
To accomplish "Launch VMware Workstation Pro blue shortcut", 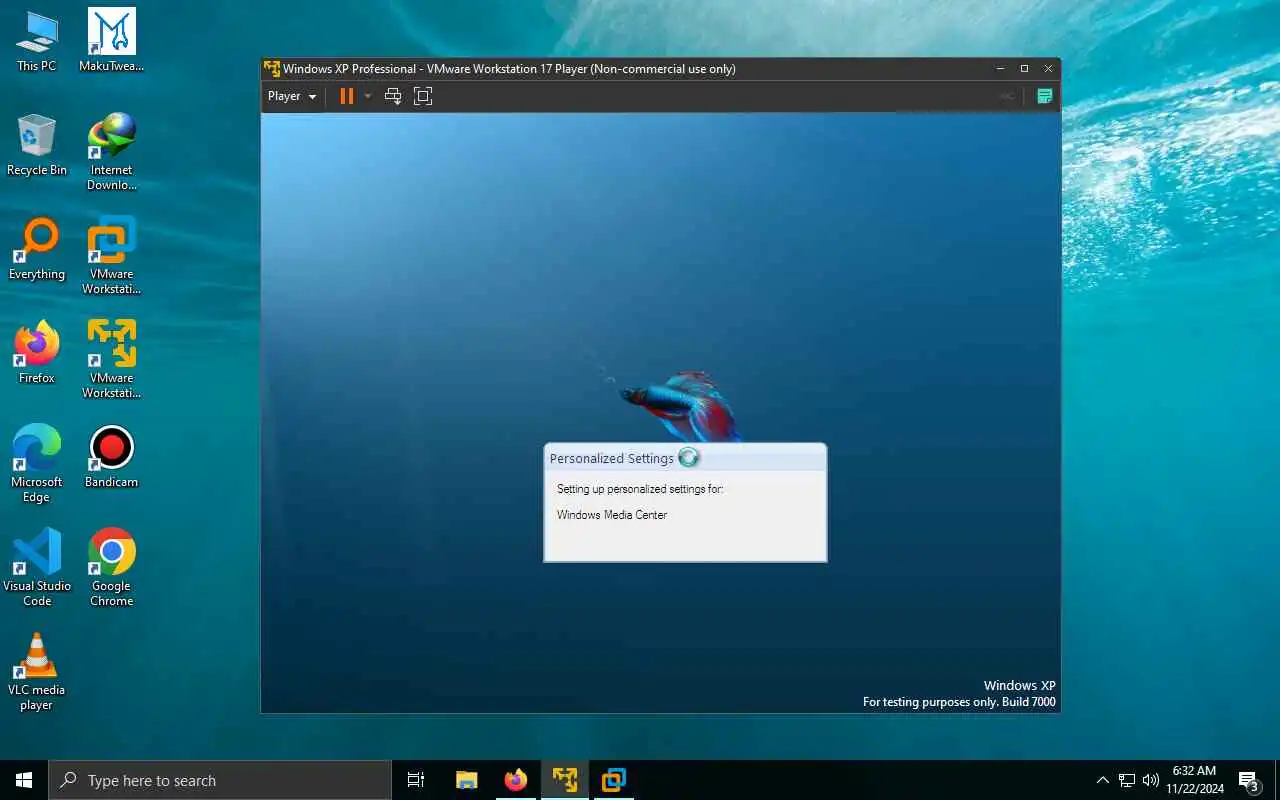I will click(112, 256).
